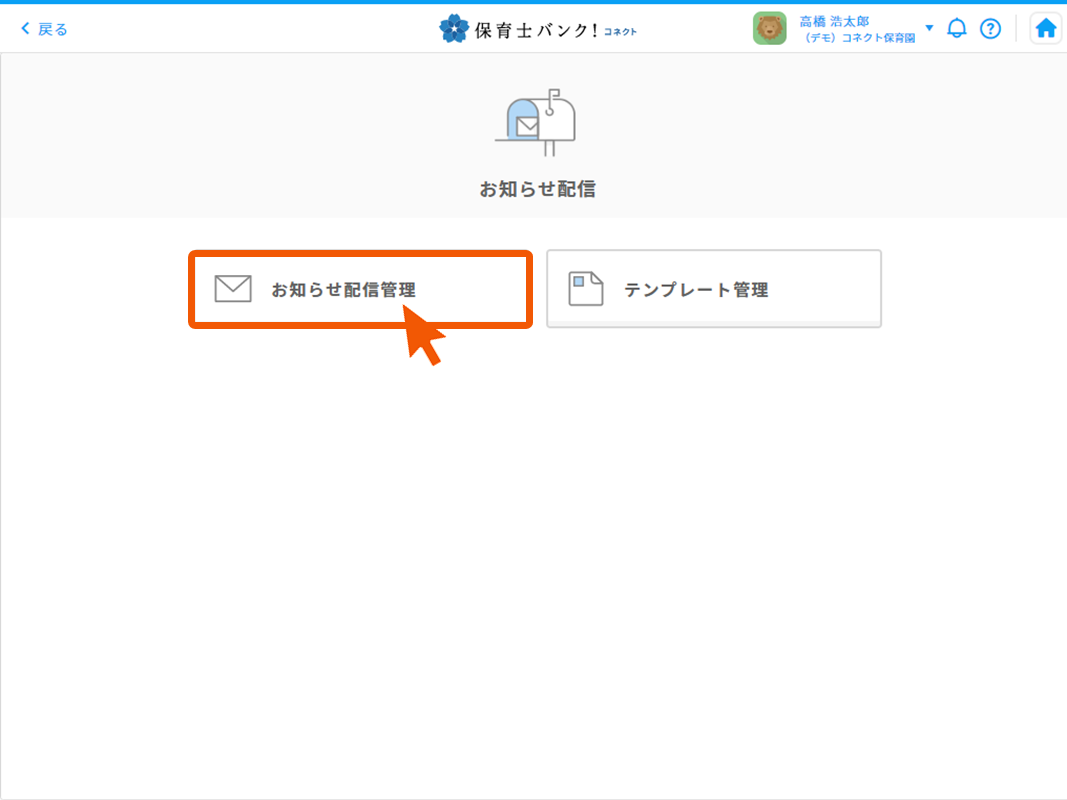This screenshot has height=800, width=1067.
Task: Open the bear avatar profile picture
Action: 769,29
